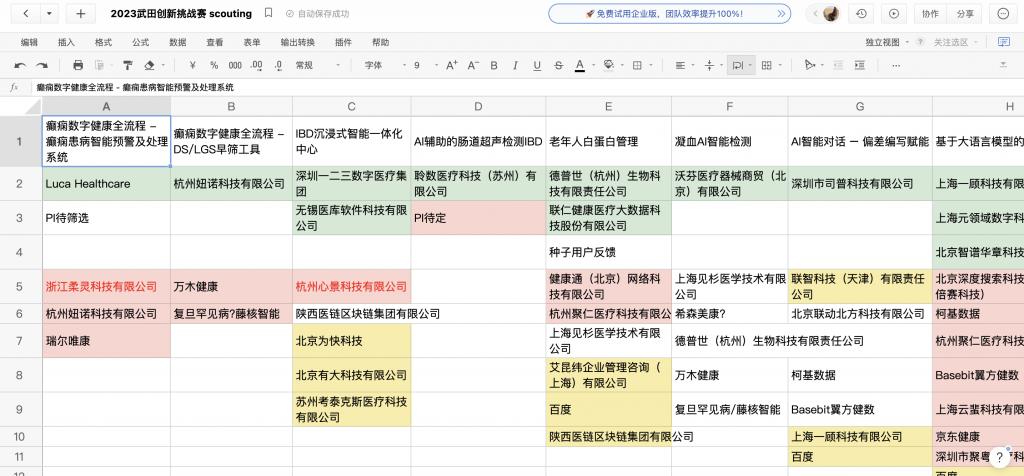Select row 5 header
Screen dimensions: 1024x476
coord(21,286)
